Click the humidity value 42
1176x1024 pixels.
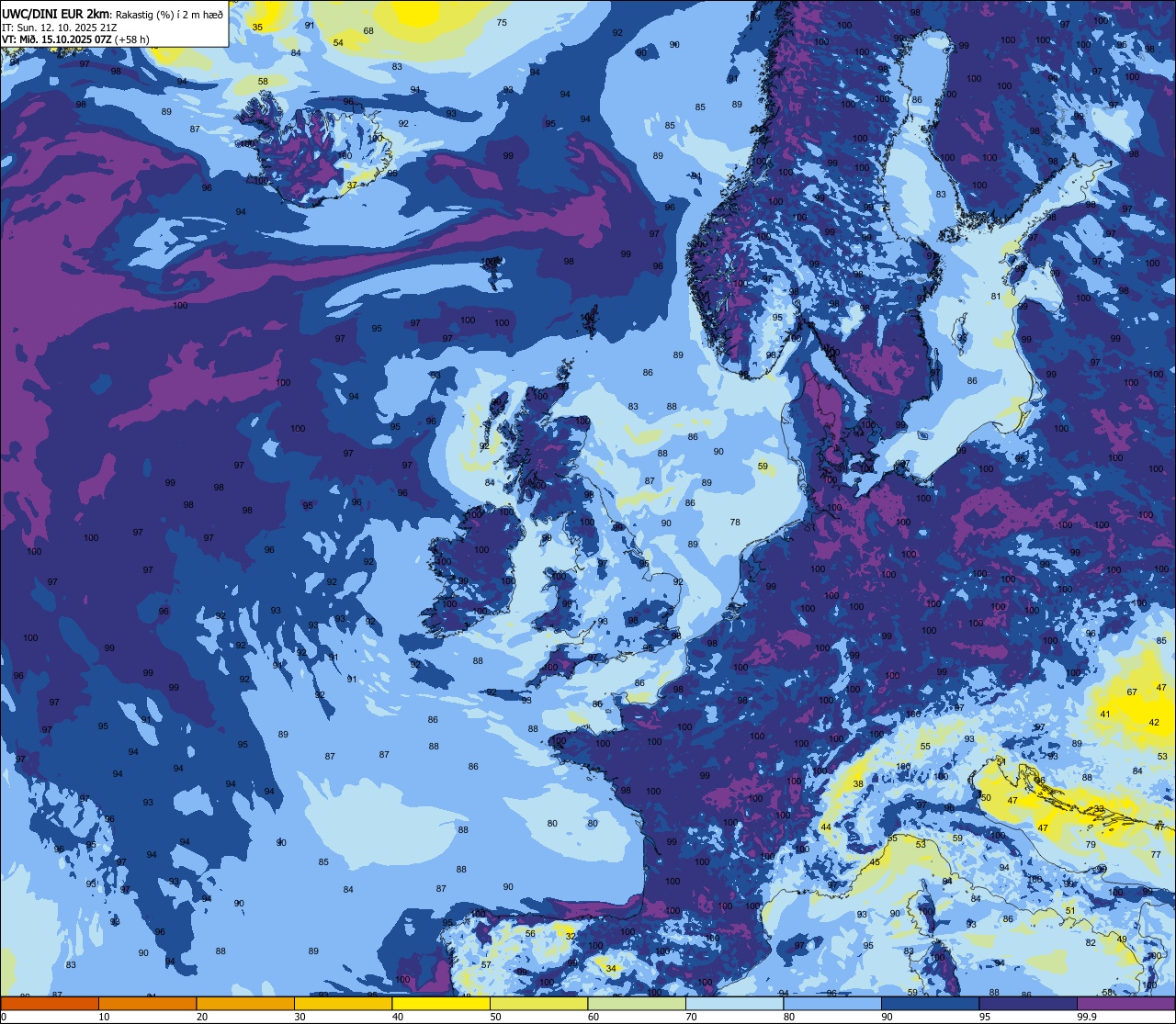click(x=1154, y=722)
